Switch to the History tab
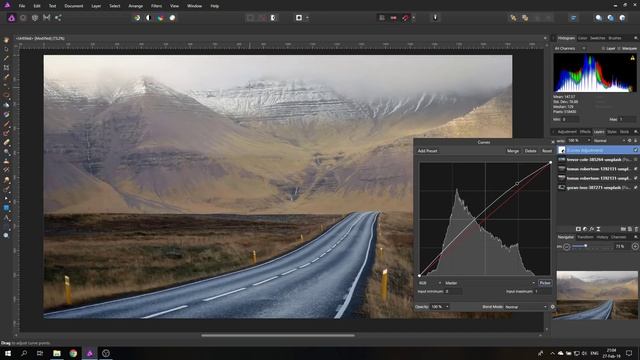The image size is (640, 360). click(602, 237)
